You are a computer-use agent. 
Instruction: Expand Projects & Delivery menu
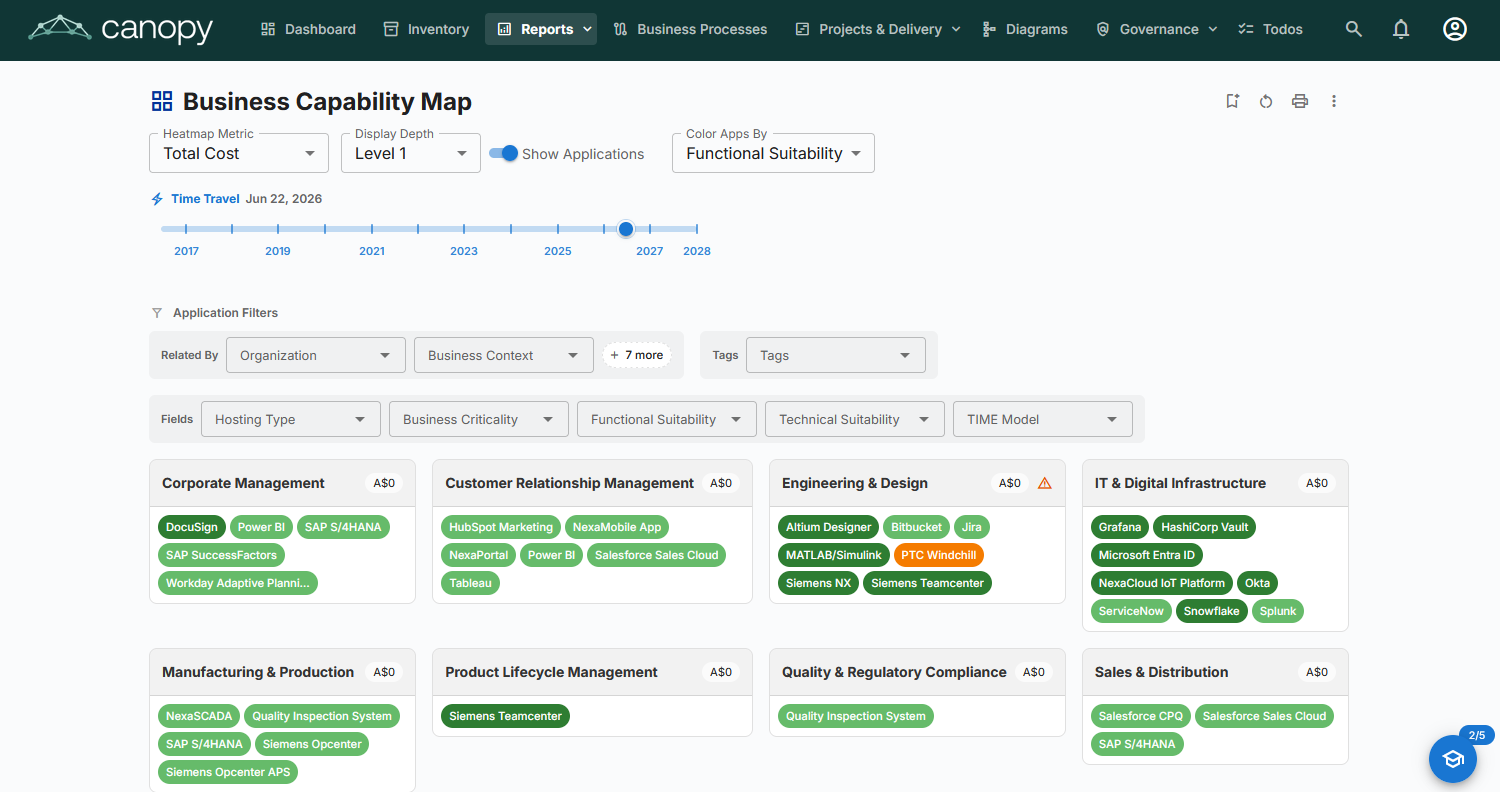pos(878,29)
